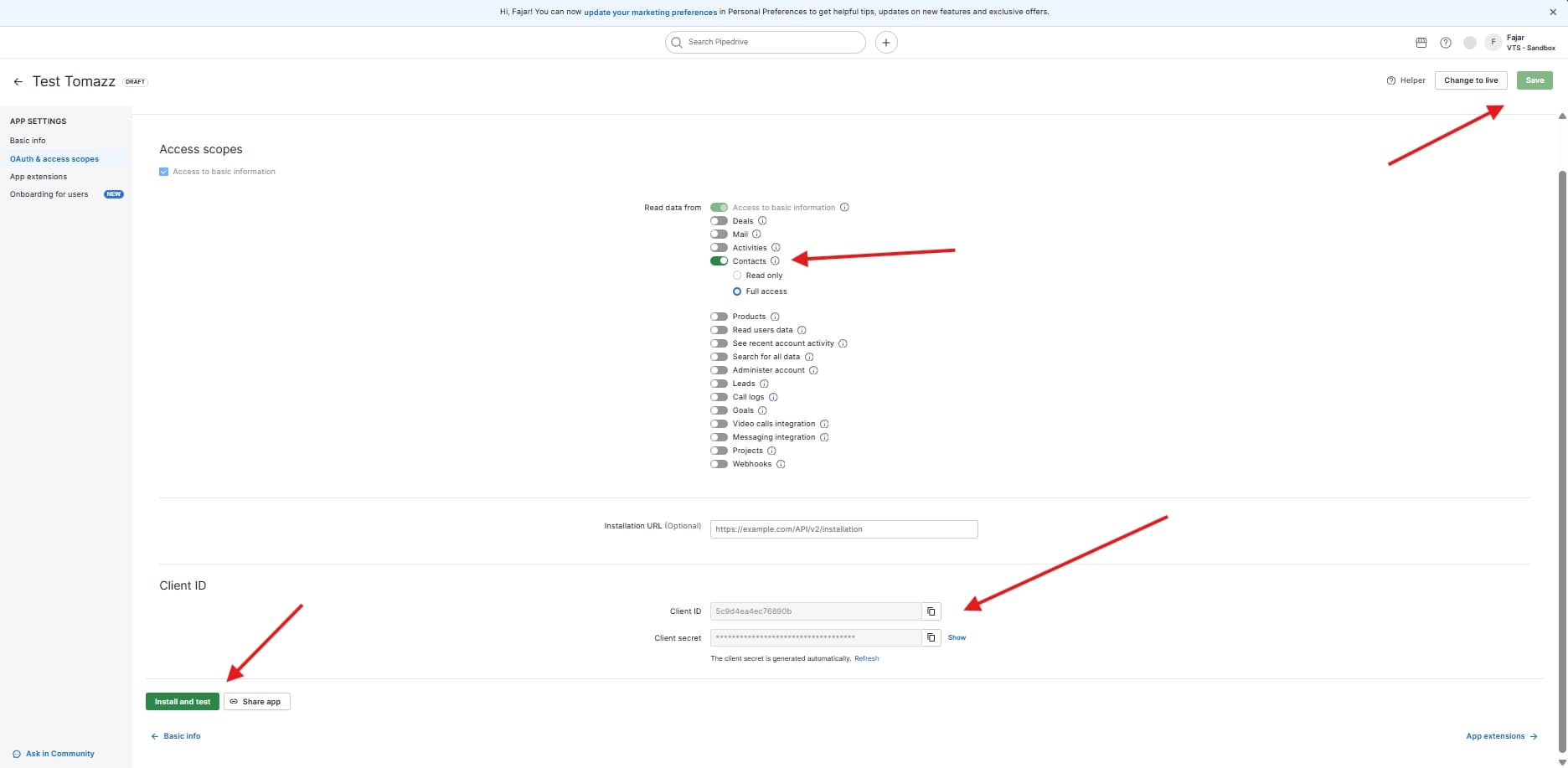Turn on the Administer account toggle
Screen dimensions: 1568x768
[719, 370]
